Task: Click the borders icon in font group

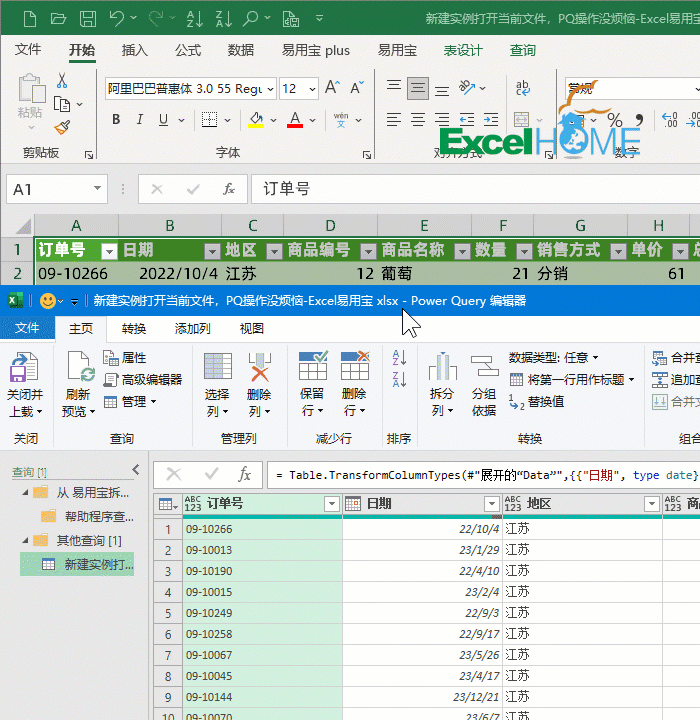Action: (x=209, y=120)
